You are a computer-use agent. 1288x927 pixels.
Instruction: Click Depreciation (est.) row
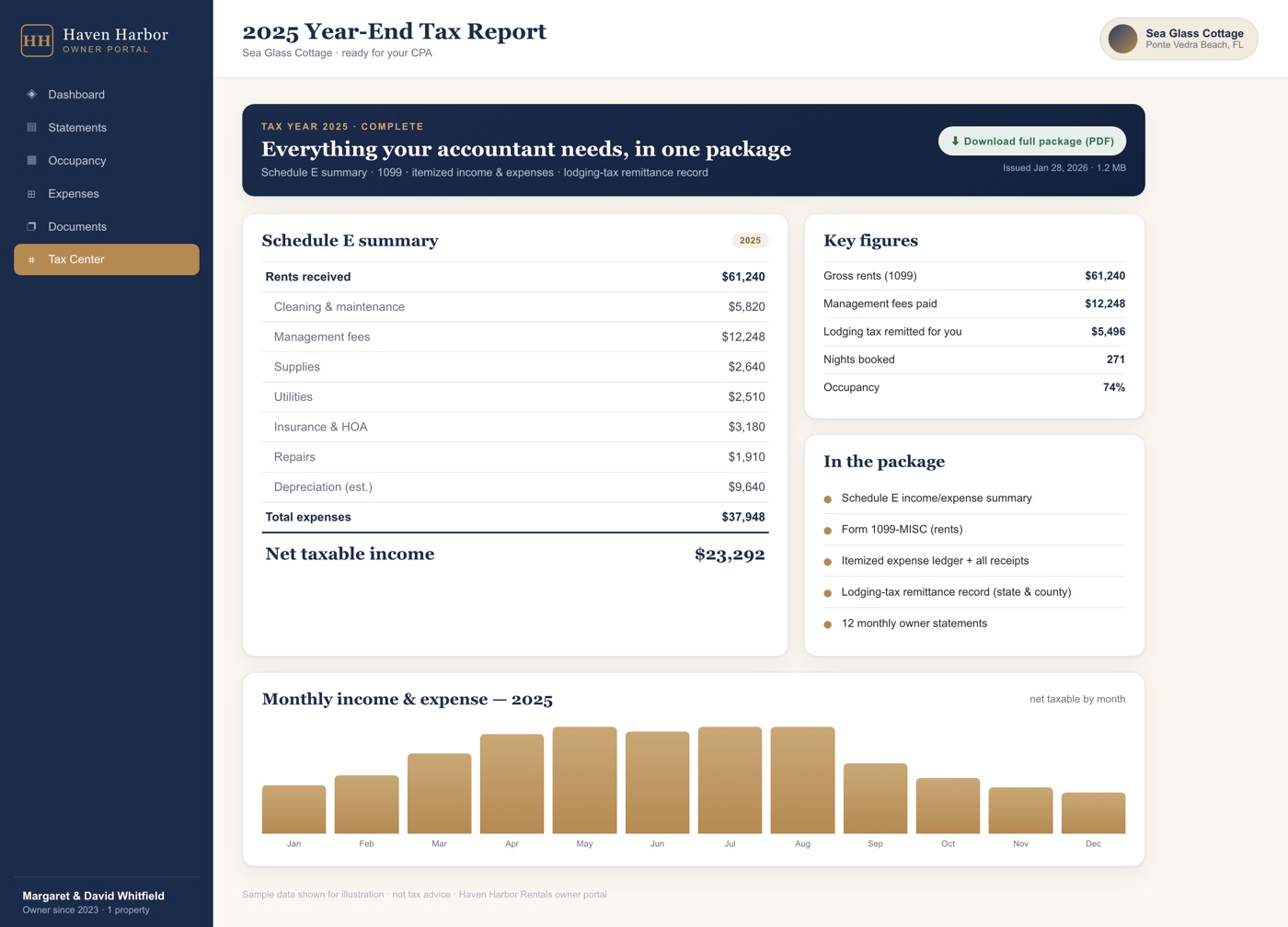click(x=515, y=487)
